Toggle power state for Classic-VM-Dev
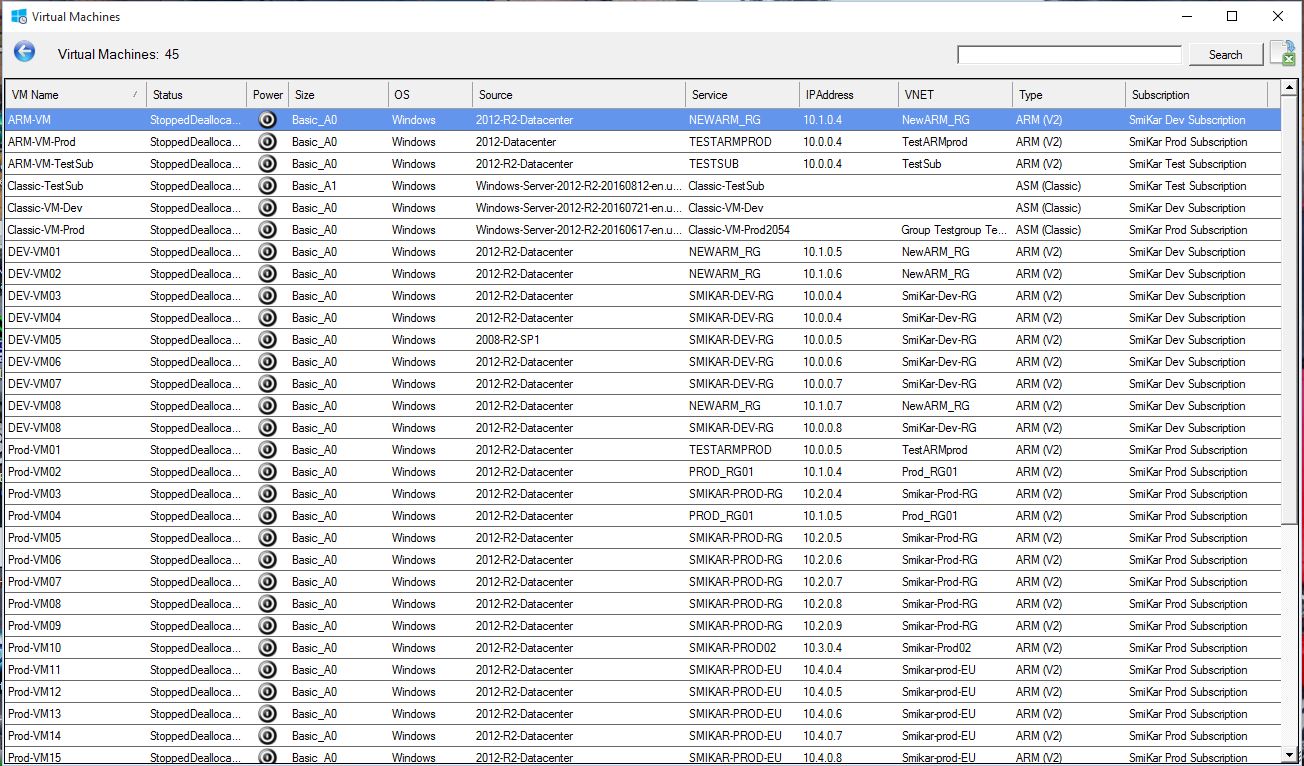 pos(266,207)
